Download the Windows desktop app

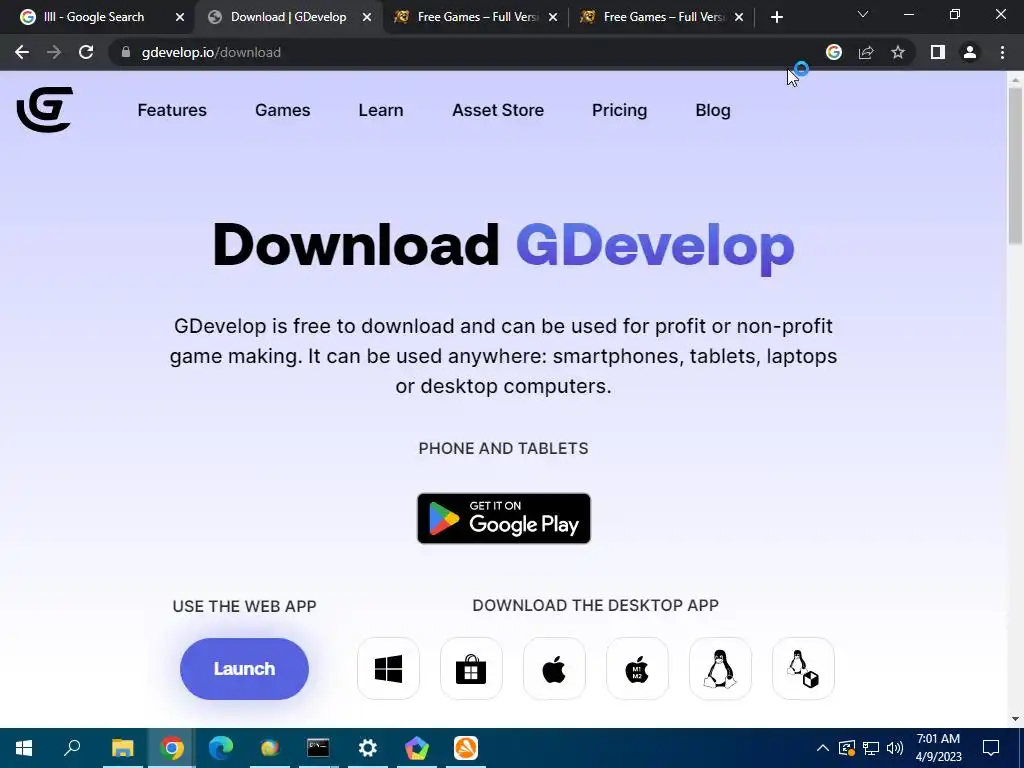tap(388, 669)
